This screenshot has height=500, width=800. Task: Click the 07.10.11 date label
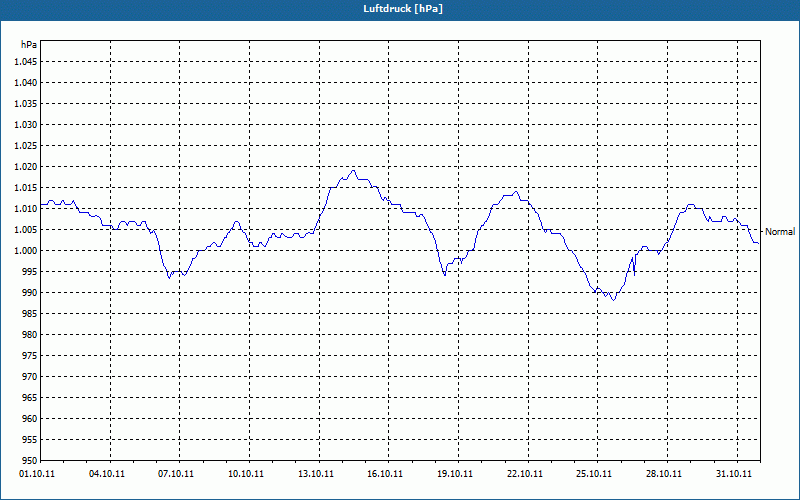176,474
